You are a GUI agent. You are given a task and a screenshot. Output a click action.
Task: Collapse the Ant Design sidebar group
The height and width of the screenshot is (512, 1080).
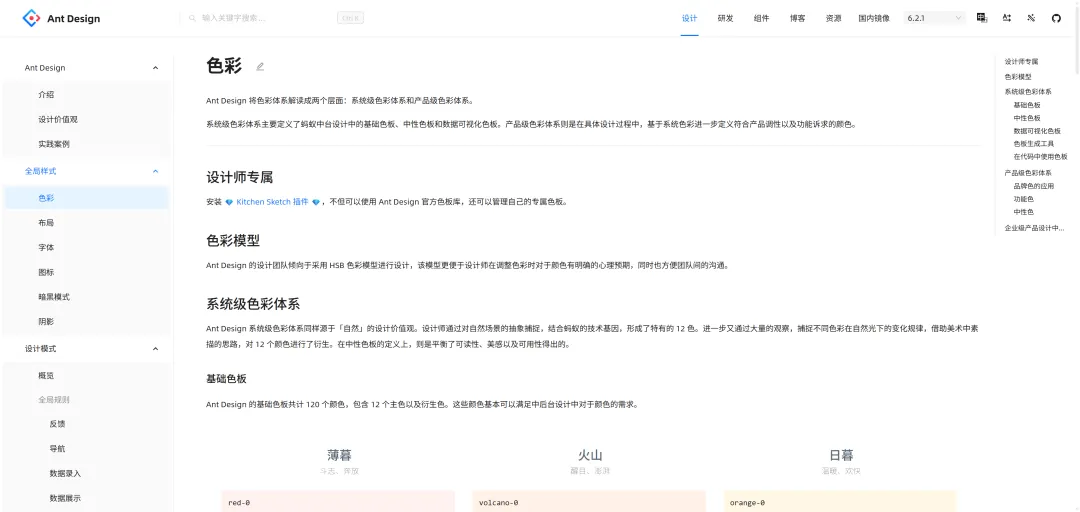[x=155, y=68]
